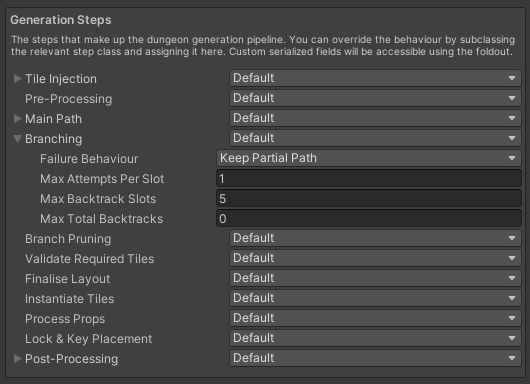Click the Validate Required Tiles label

coord(90,259)
